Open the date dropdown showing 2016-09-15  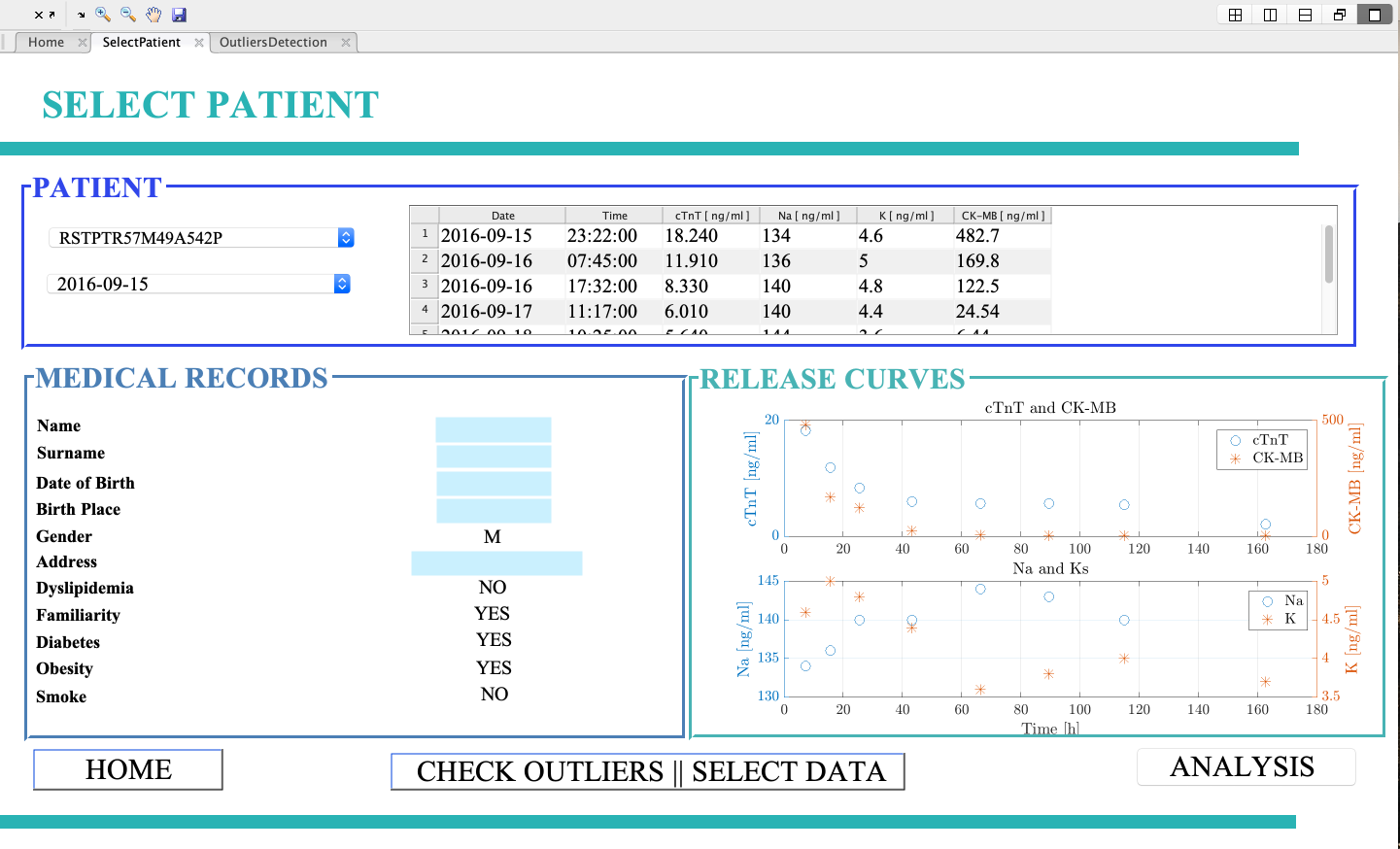coord(198,284)
